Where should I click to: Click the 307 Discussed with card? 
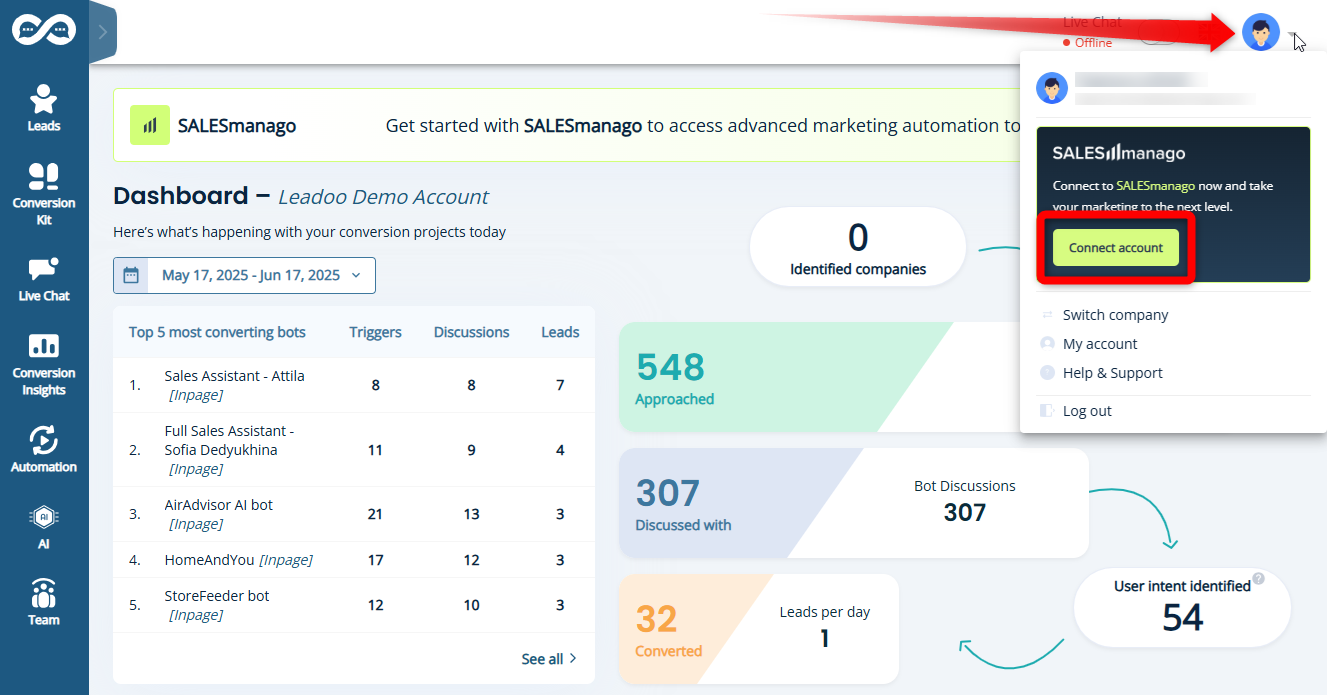click(x=854, y=503)
